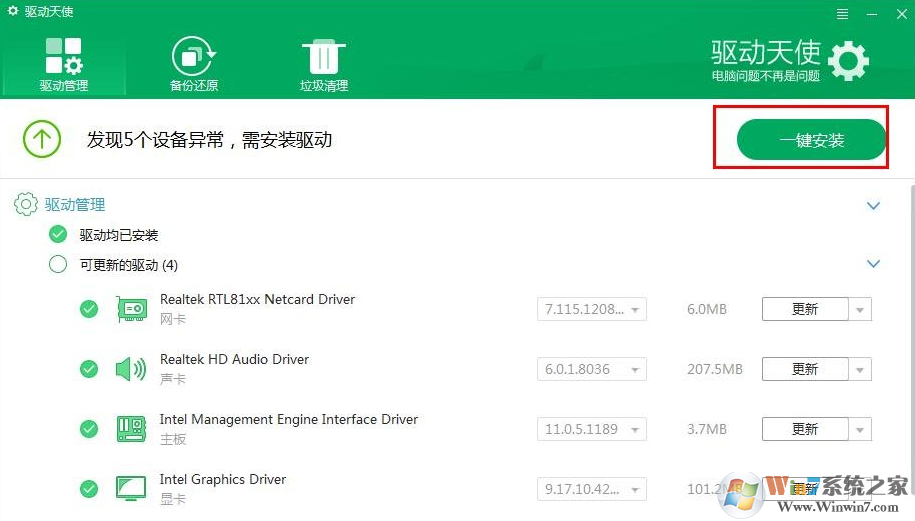Uncheck the Intel Graphics Driver

[x=89, y=489]
